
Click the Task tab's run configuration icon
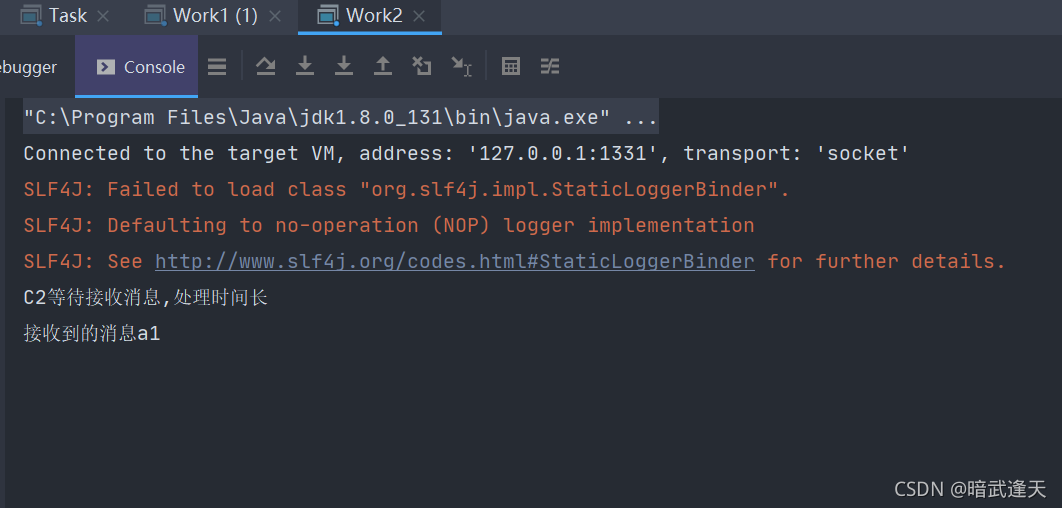[x=31, y=16]
